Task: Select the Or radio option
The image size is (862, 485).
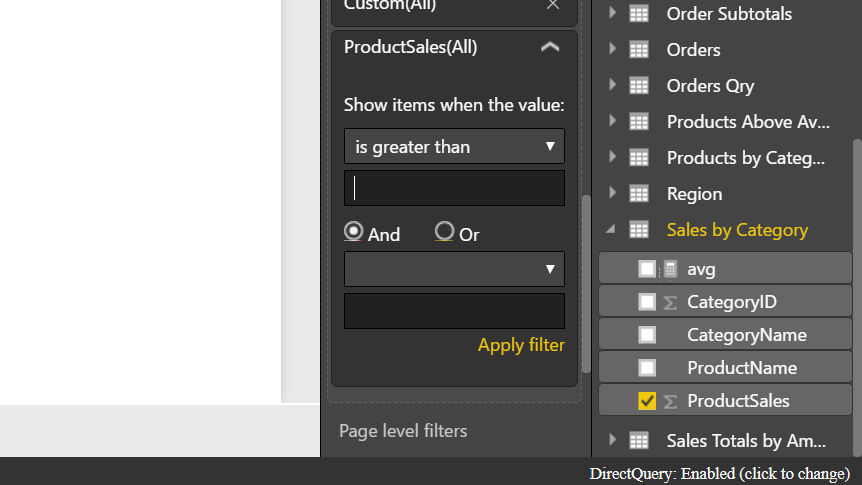Action: (444, 232)
